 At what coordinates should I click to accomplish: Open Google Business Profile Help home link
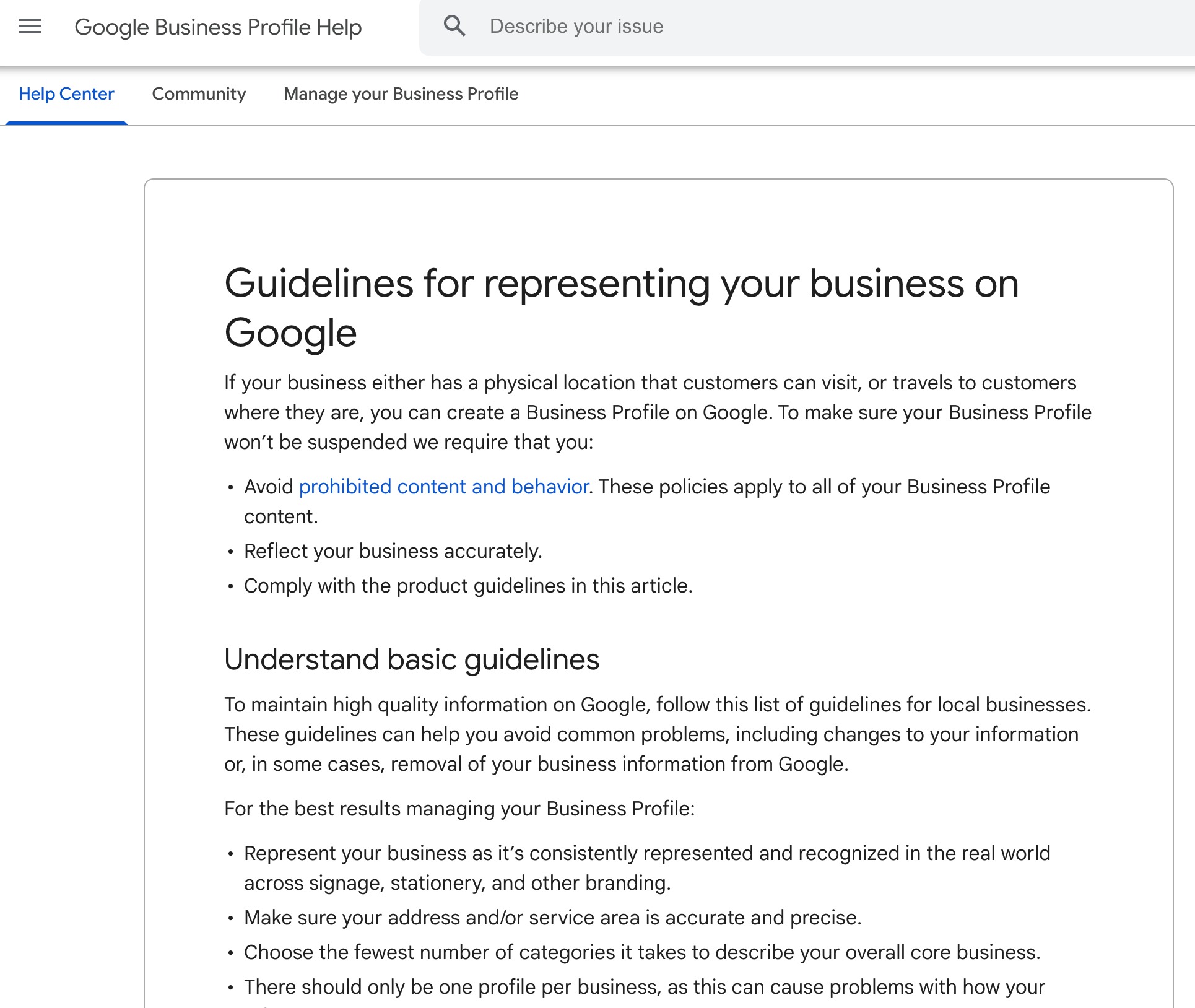point(218,27)
